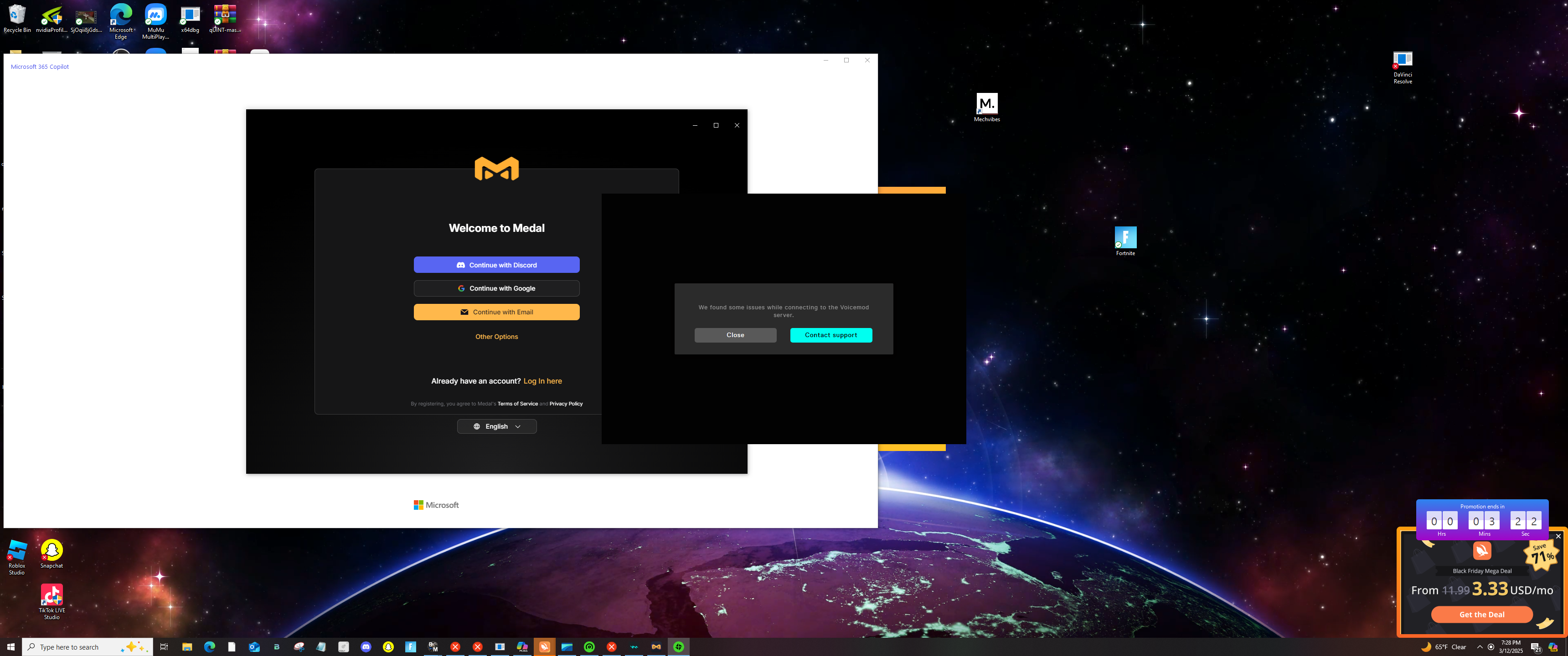Open the Windows Start menu
Screen dimensions: 1568x656
click(11, 647)
